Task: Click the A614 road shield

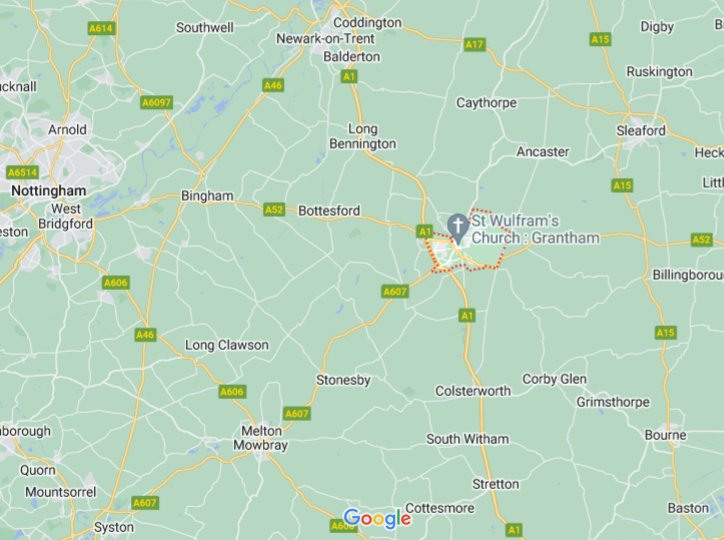Action: [x=101, y=29]
